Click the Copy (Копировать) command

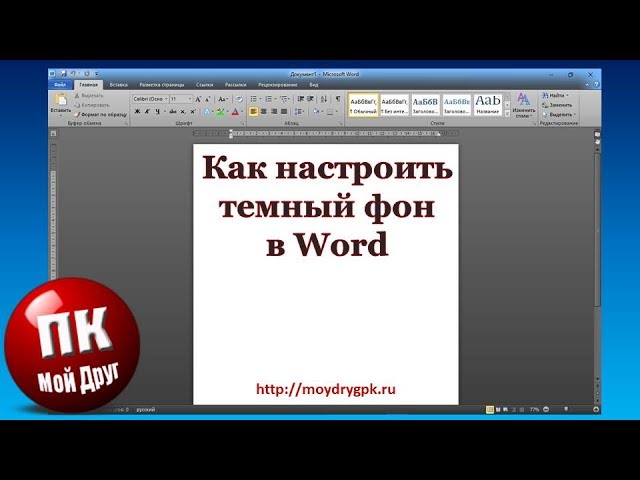(x=92, y=105)
